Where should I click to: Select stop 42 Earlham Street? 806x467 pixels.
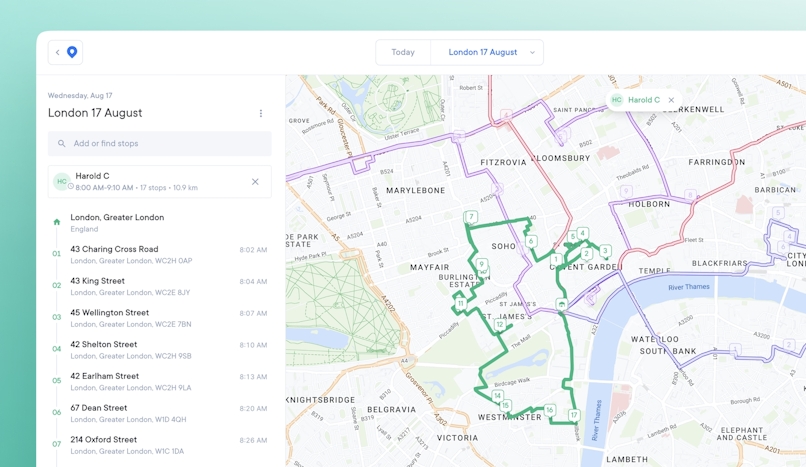tap(159, 381)
